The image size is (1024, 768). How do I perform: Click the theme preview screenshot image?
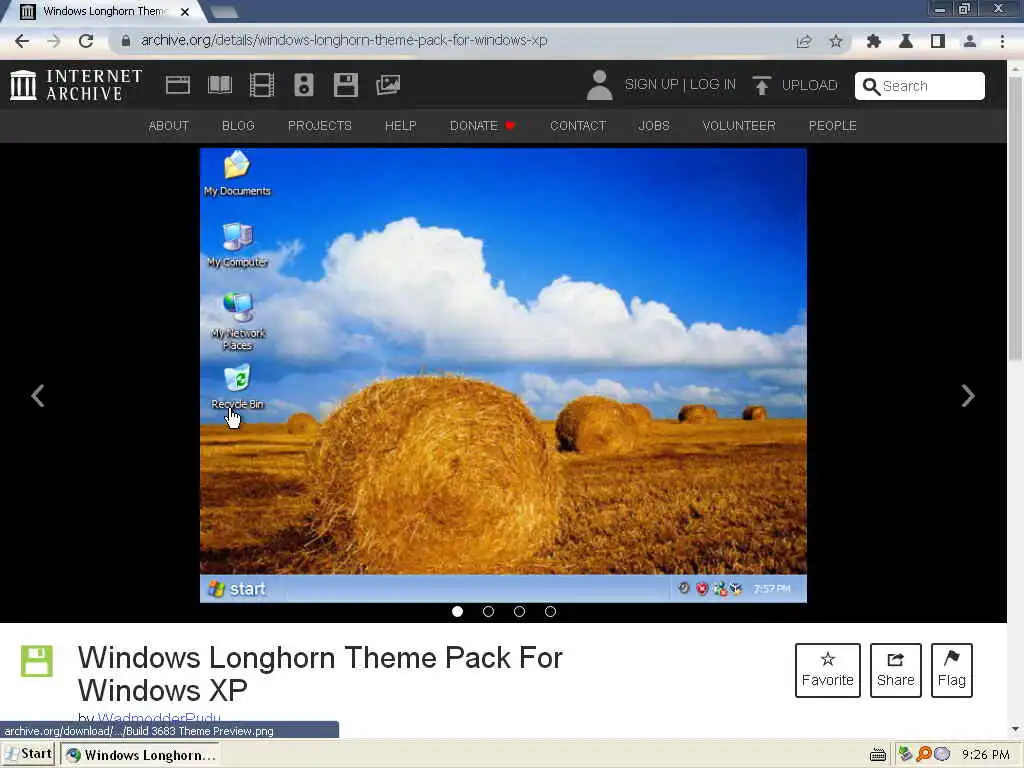503,376
